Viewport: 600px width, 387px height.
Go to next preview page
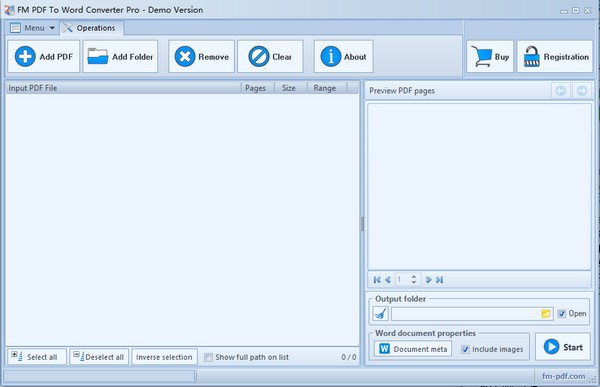[429, 280]
